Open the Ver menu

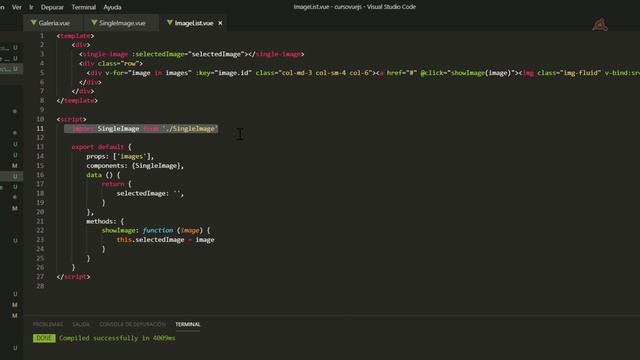(x=17, y=7)
